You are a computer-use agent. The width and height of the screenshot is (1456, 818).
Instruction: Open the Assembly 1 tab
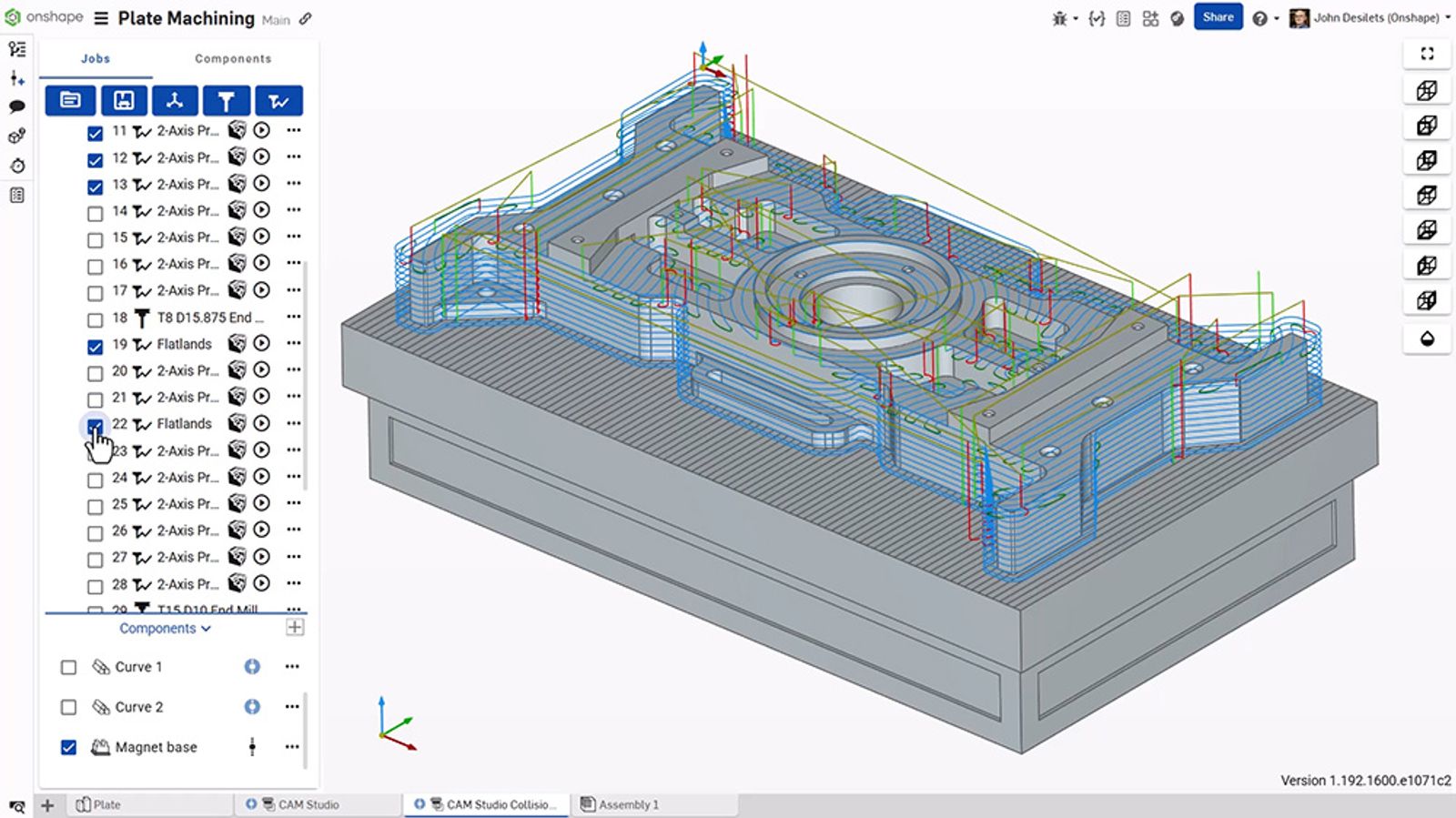pos(628,804)
